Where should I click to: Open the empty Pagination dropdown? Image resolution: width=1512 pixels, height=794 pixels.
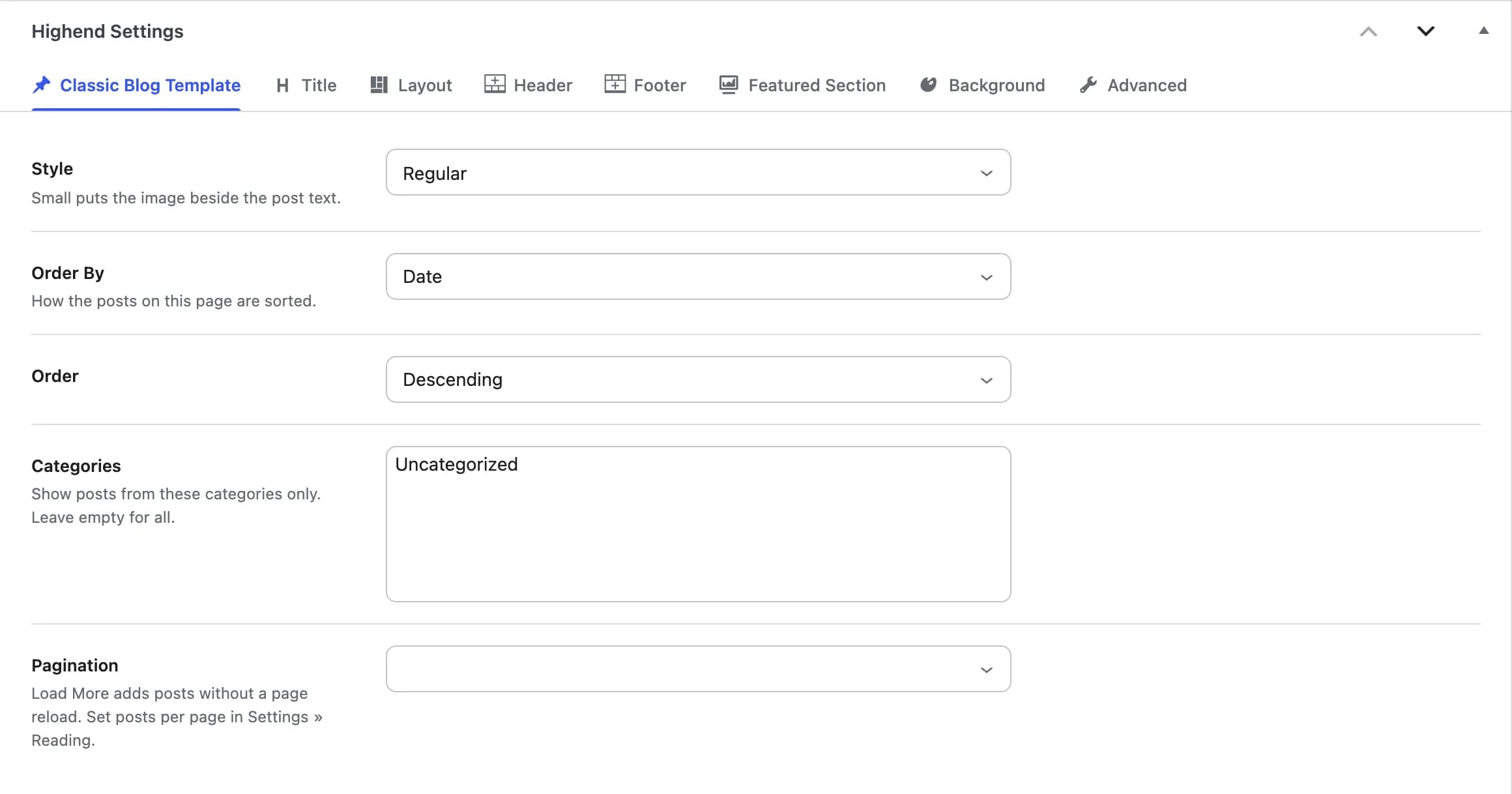pos(698,669)
